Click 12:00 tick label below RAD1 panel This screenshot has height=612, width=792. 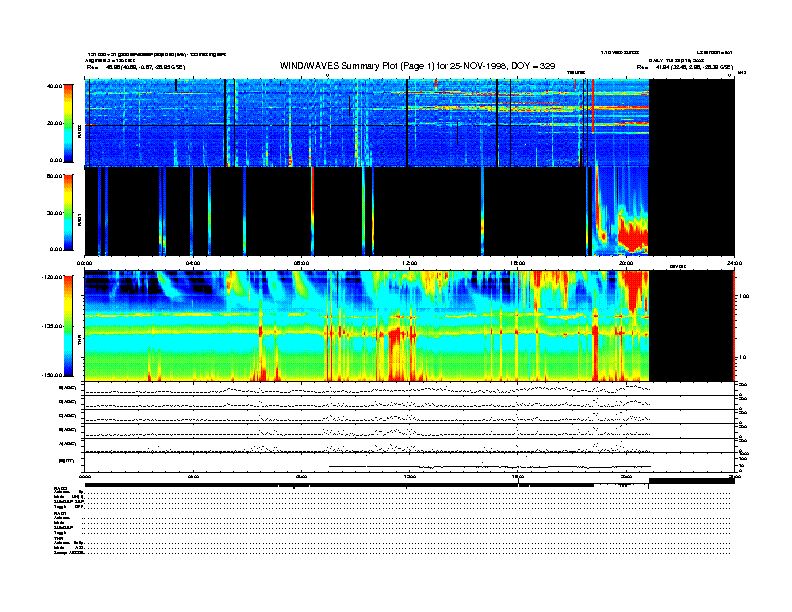(410, 263)
